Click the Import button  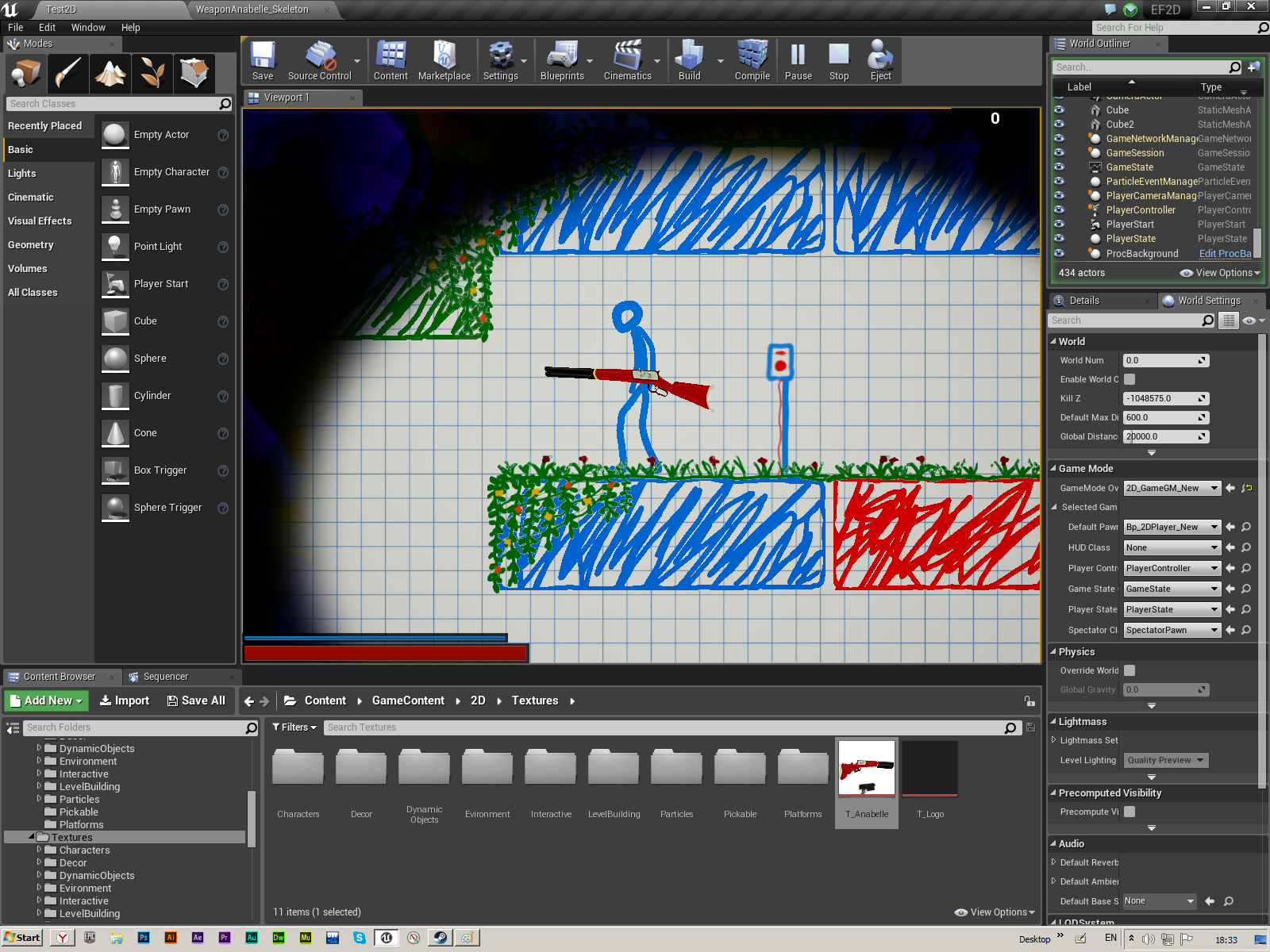coord(125,701)
